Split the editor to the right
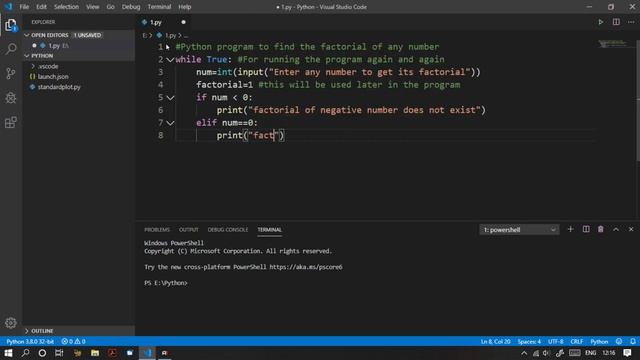The width and height of the screenshot is (640, 360). (x=616, y=22)
